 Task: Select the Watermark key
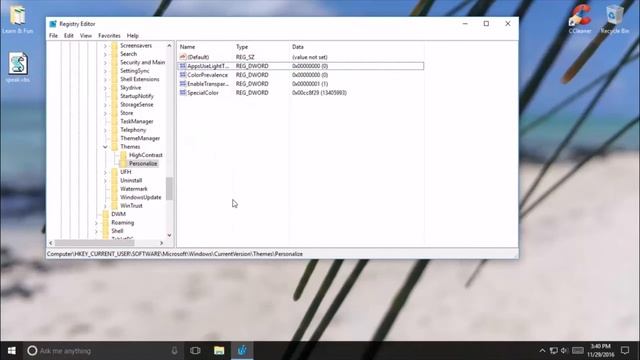point(134,189)
